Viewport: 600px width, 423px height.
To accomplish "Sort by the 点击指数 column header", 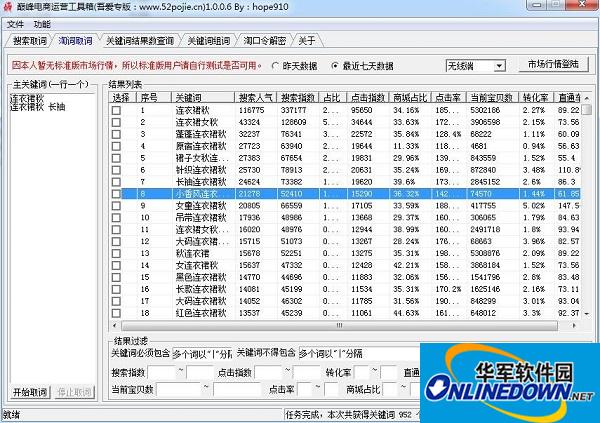I will (x=368, y=98).
